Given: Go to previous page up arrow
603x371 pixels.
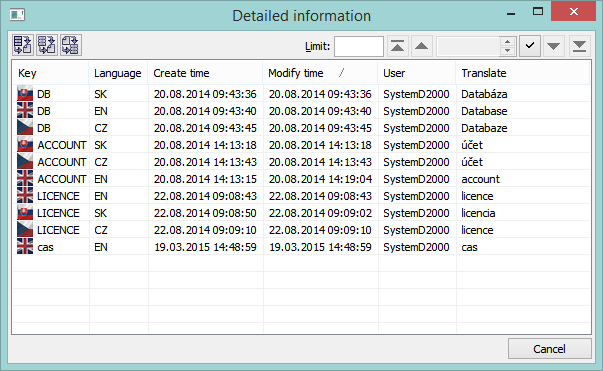Looking at the screenshot, I should click(x=421, y=46).
